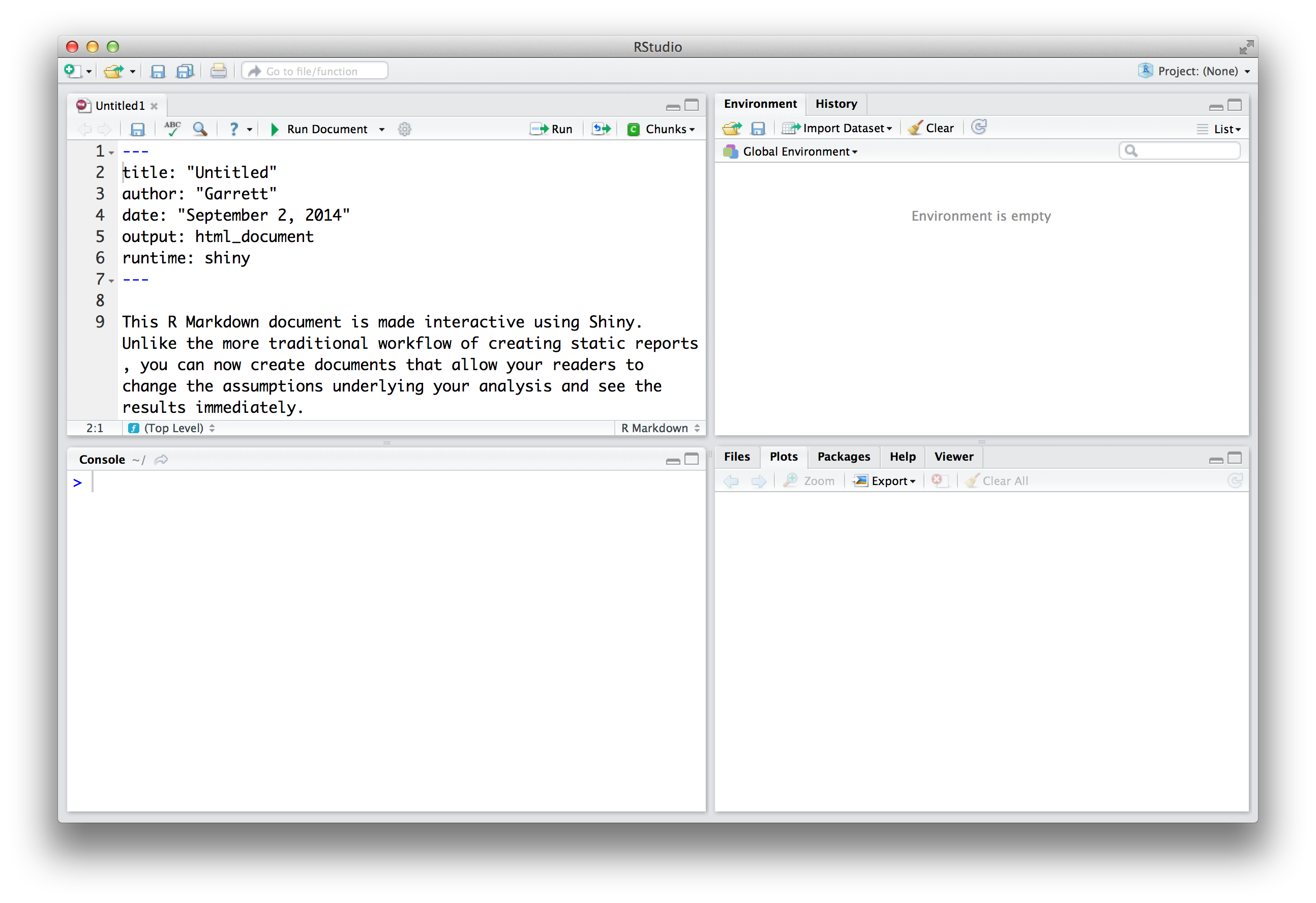This screenshot has width=1316, height=903.
Task: Click the Clear environment button
Action: (931, 129)
